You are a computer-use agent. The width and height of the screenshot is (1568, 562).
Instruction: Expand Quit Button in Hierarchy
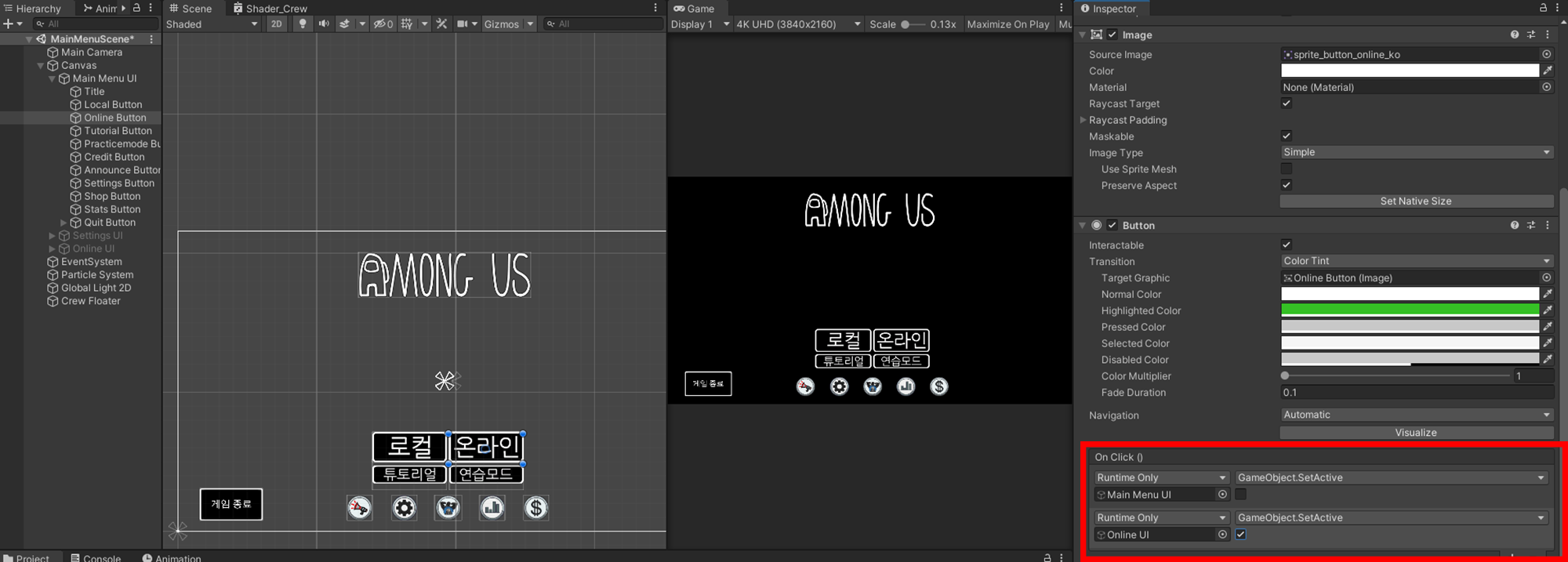64,223
